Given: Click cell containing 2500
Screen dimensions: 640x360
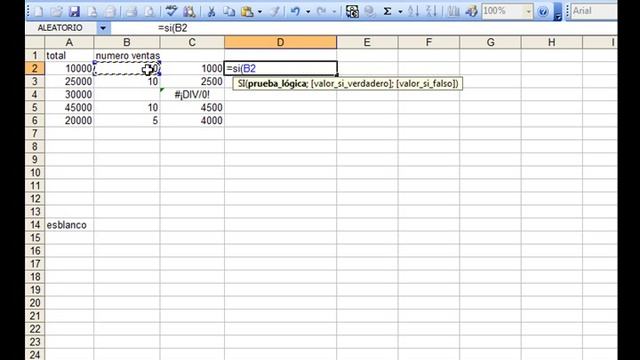Looking at the screenshot, I should tap(192, 81).
